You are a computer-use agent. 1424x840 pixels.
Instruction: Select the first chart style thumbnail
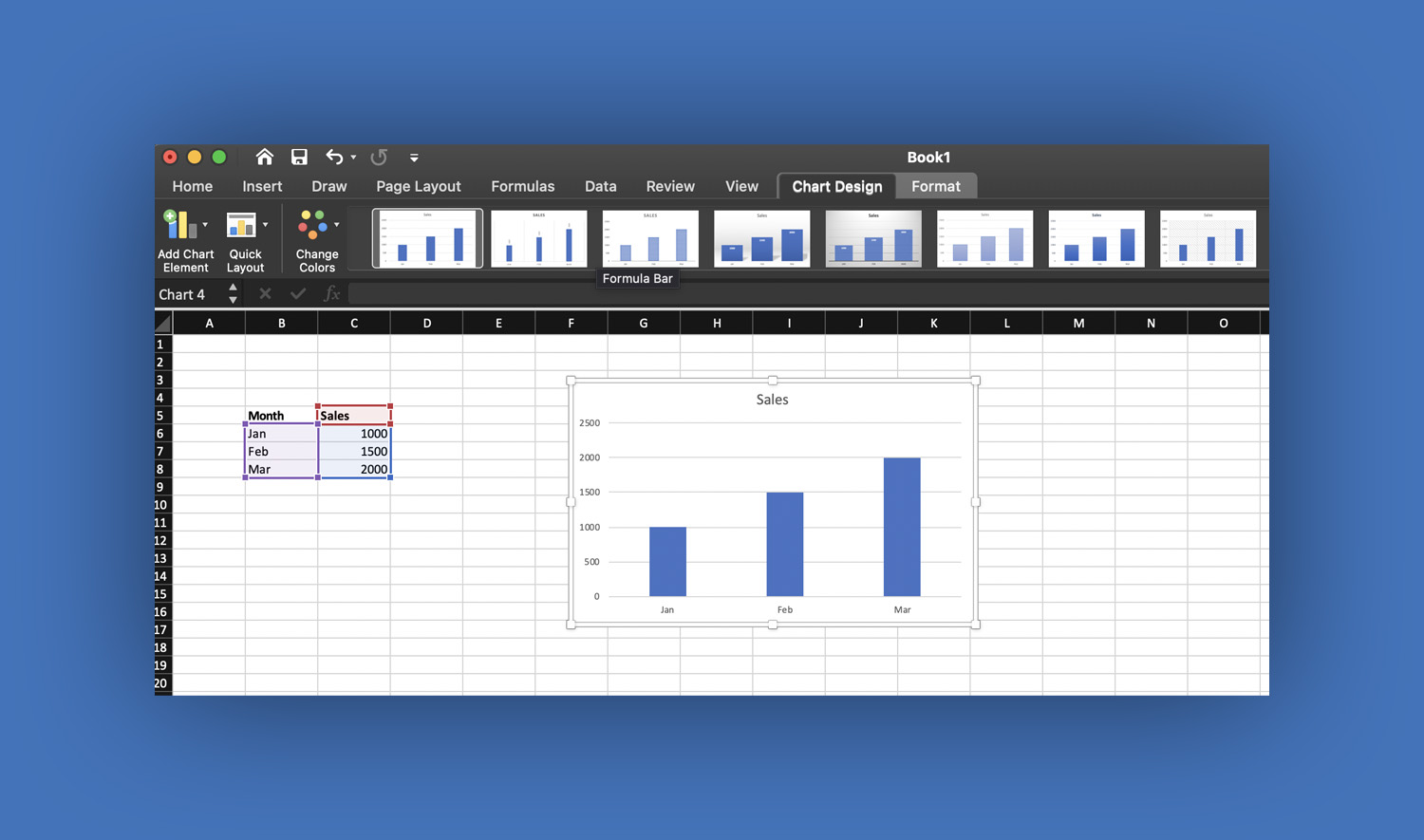point(427,238)
